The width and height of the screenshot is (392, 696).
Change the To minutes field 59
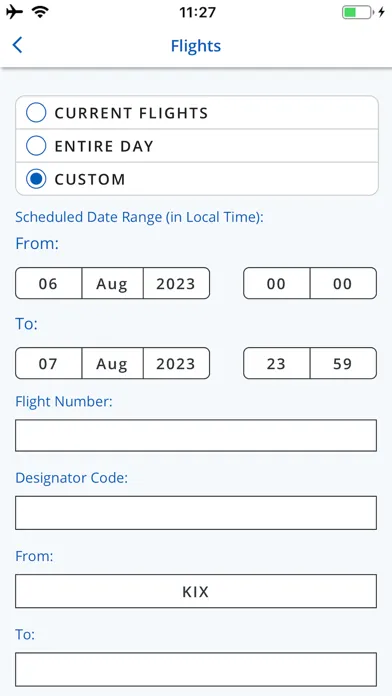343,363
